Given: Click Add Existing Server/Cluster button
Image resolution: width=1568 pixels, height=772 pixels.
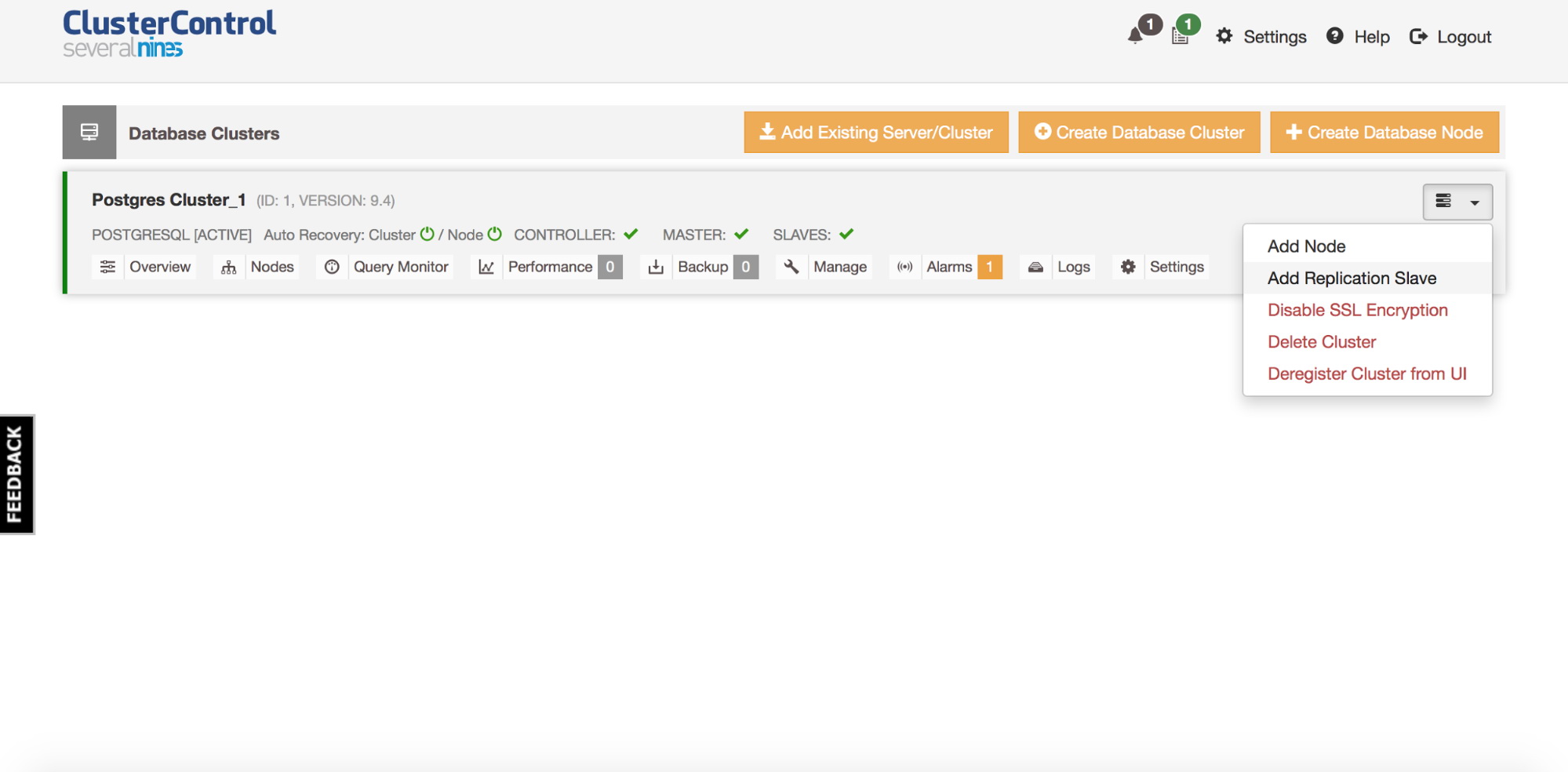Looking at the screenshot, I should (x=876, y=132).
